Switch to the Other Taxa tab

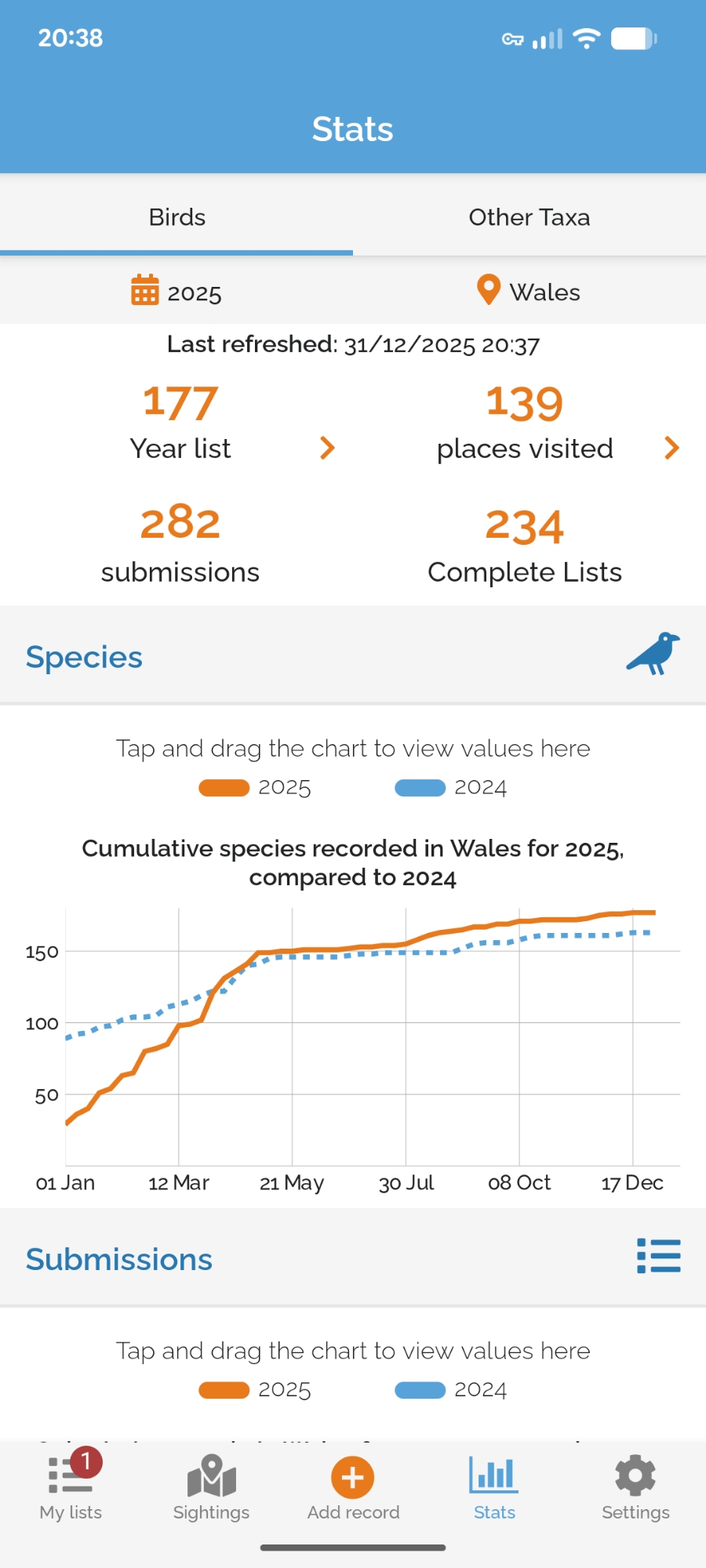[x=529, y=217]
